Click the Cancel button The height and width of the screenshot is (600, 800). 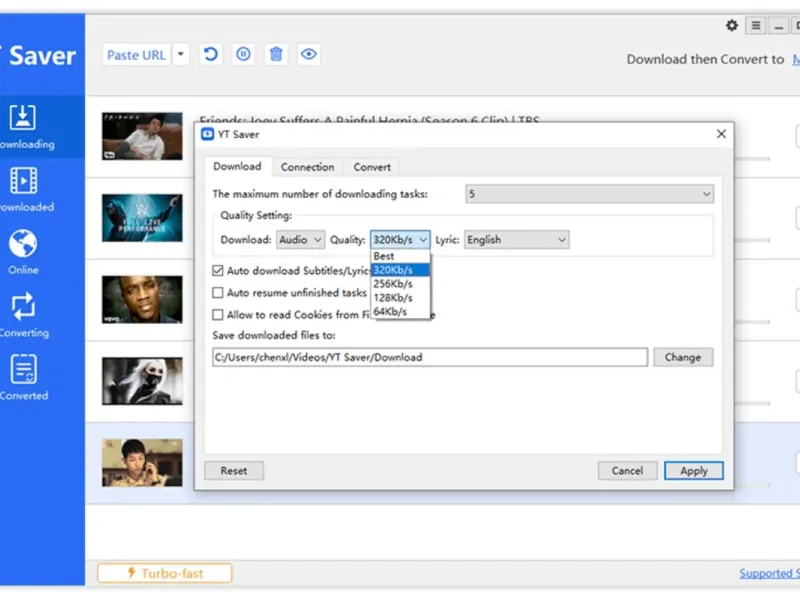coord(627,470)
